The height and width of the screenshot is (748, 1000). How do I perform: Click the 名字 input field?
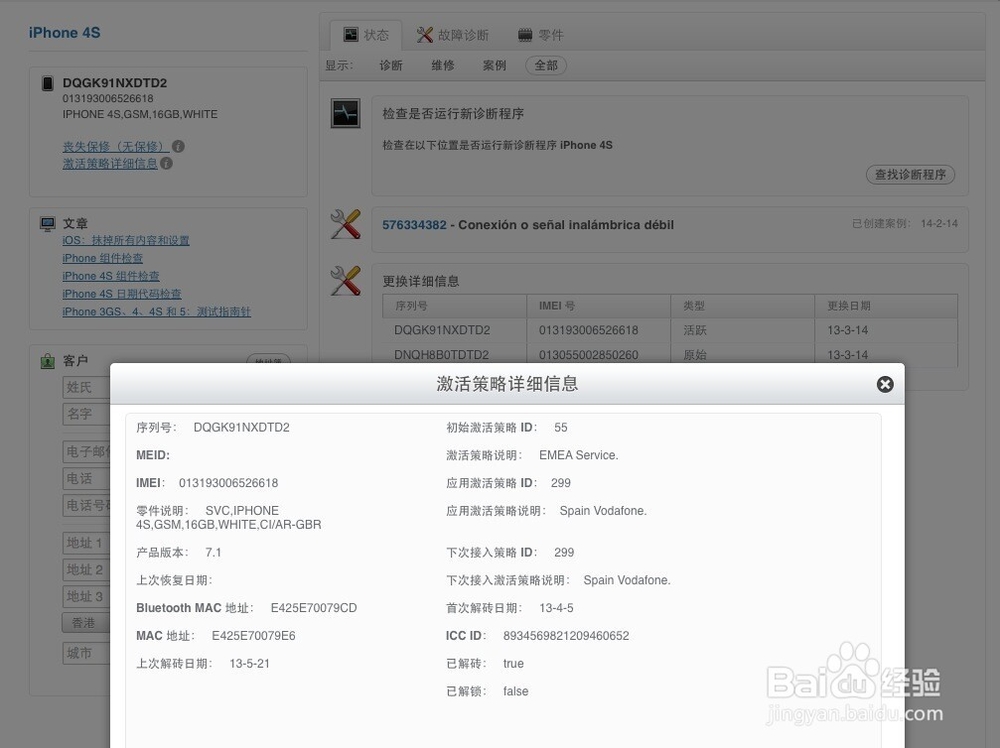87,414
